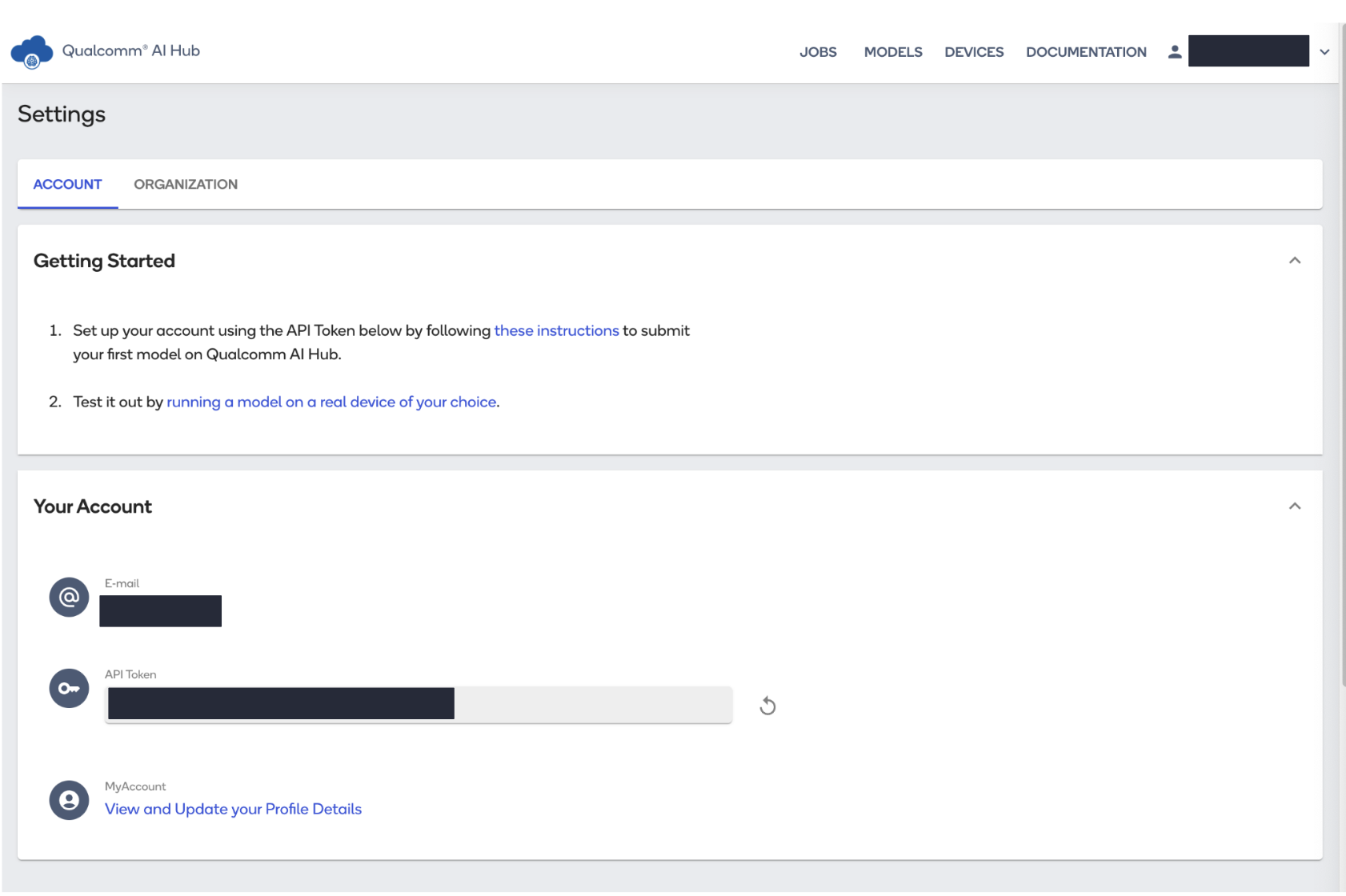This screenshot has height=896, width=1346.
Task: Click the E-mail field label
Action: pyautogui.click(x=122, y=583)
